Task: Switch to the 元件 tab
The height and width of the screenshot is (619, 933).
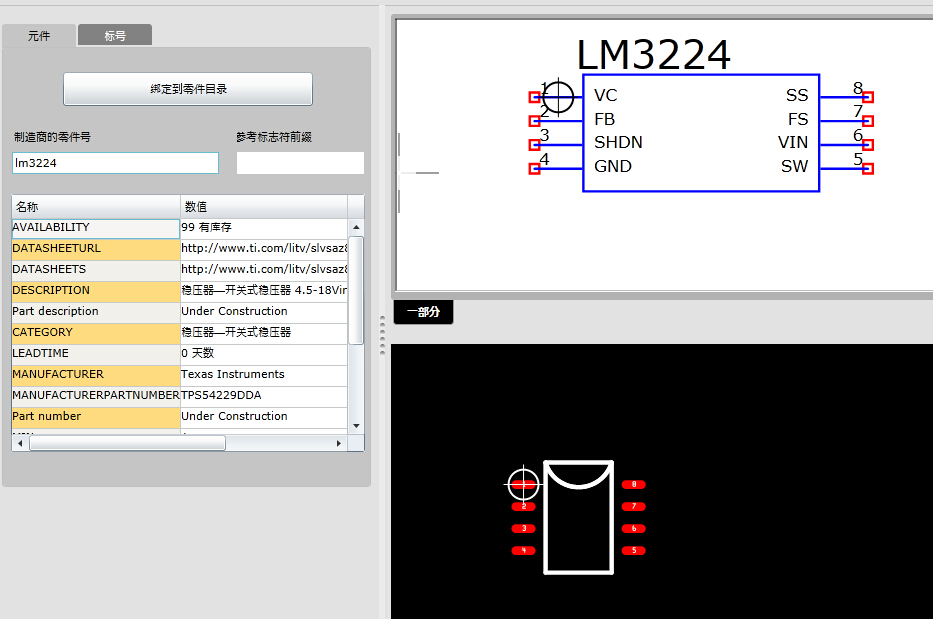Action: pyautogui.click(x=39, y=36)
